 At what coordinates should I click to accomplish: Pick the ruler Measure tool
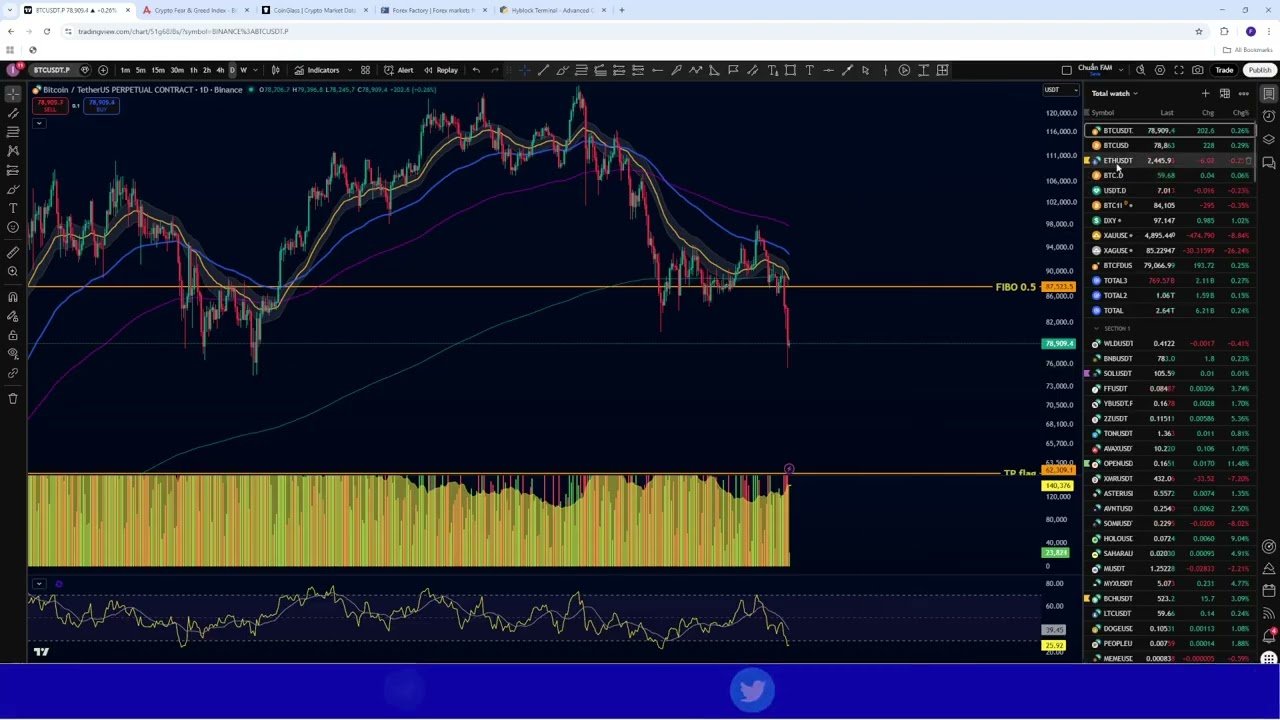click(x=13, y=252)
